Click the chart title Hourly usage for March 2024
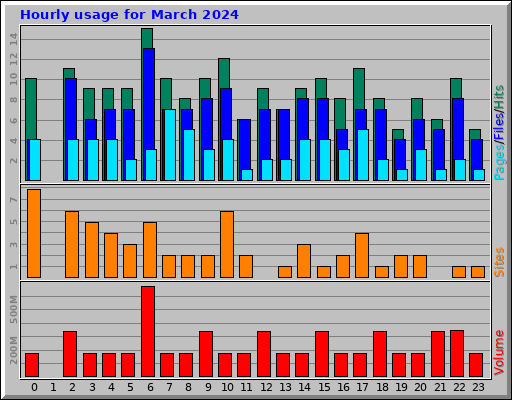The height and width of the screenshot is (400, 512). (x=129, y=15)
